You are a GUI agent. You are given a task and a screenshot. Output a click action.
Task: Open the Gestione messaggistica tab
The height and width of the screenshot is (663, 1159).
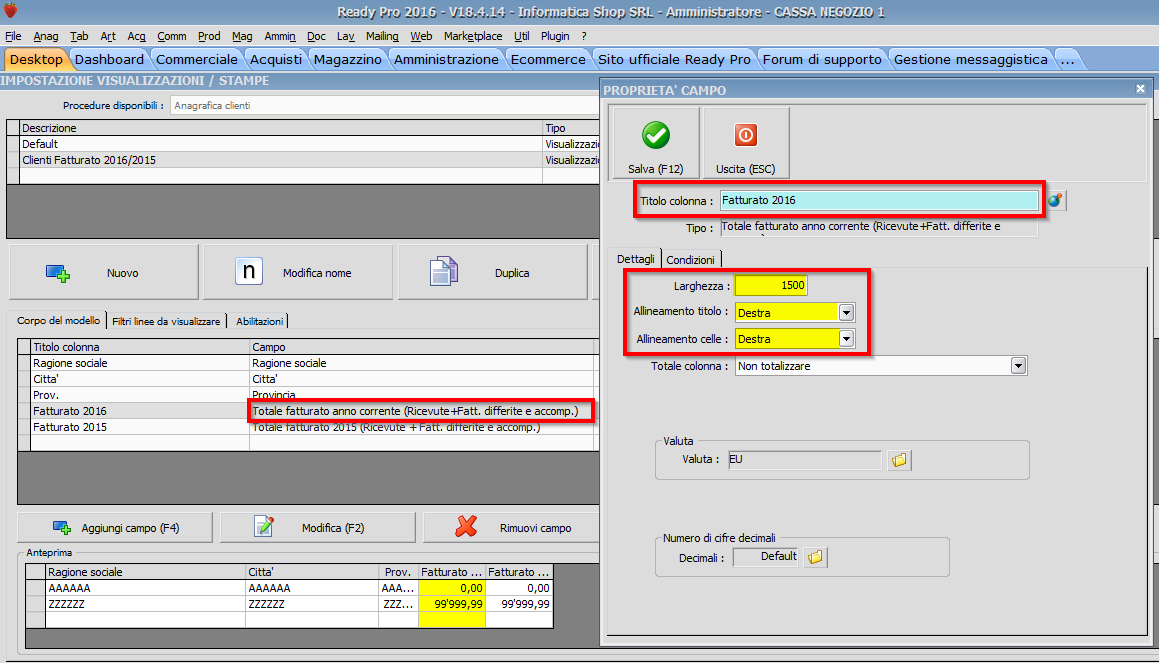971,59
